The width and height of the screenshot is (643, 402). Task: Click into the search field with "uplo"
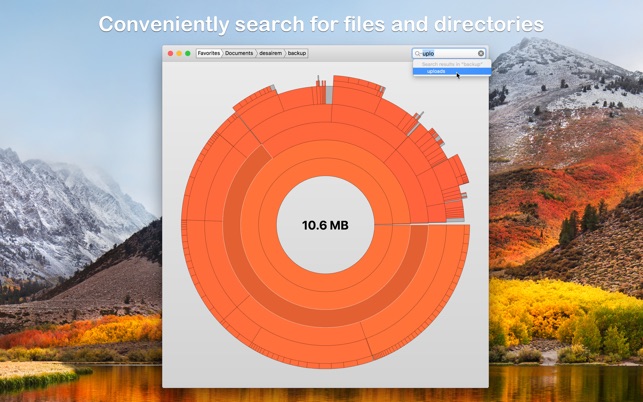click(x=450, y=53)
